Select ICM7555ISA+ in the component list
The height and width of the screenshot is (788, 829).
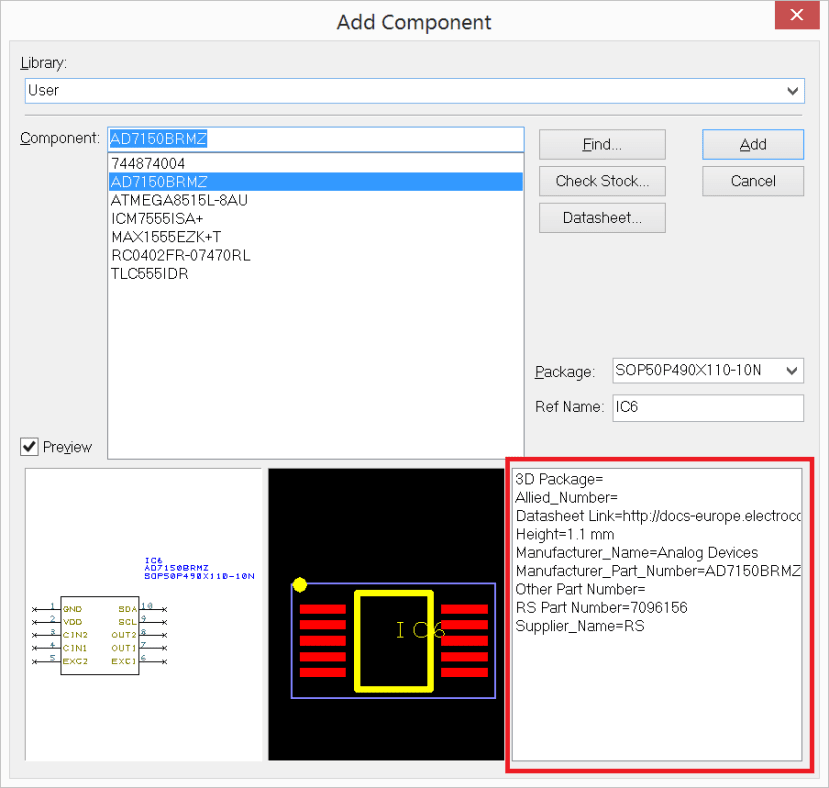coord(316,219)
